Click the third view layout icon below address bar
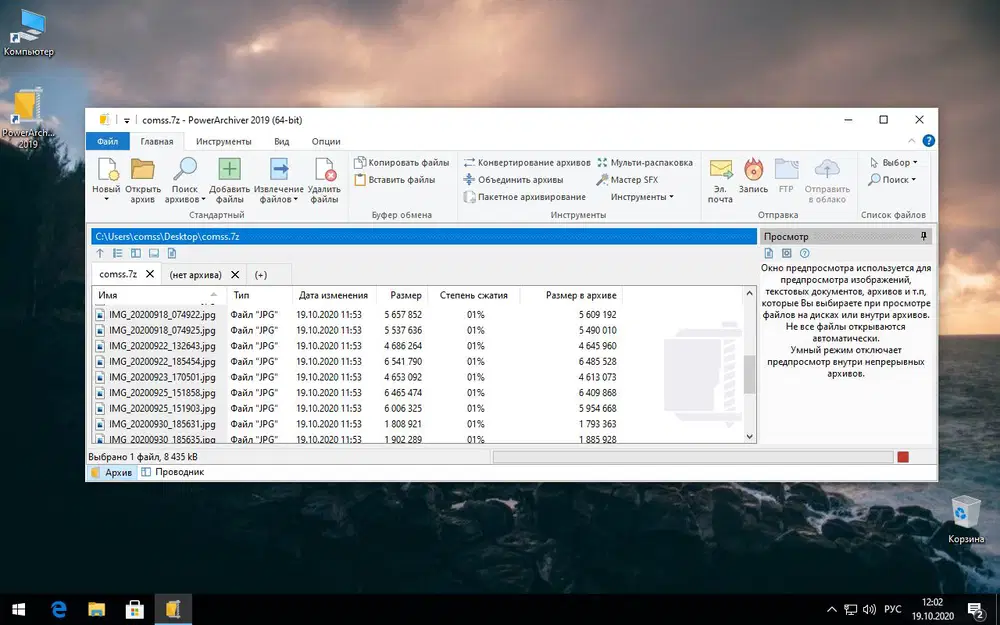Viewport: 1000px width, 625px height. coord(136,253)
